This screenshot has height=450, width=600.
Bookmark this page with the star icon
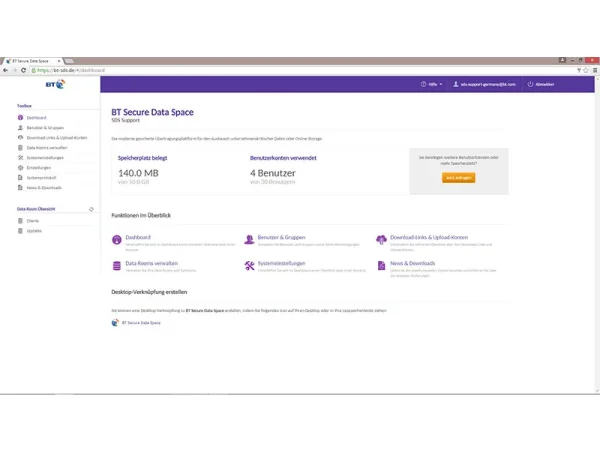pos(581,71)
